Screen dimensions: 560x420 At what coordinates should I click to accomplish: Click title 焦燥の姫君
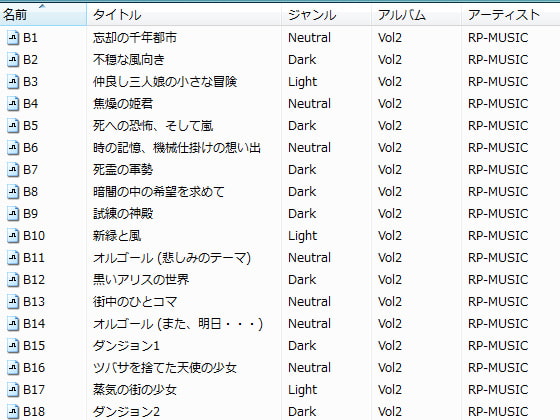[x=123, y=104]
